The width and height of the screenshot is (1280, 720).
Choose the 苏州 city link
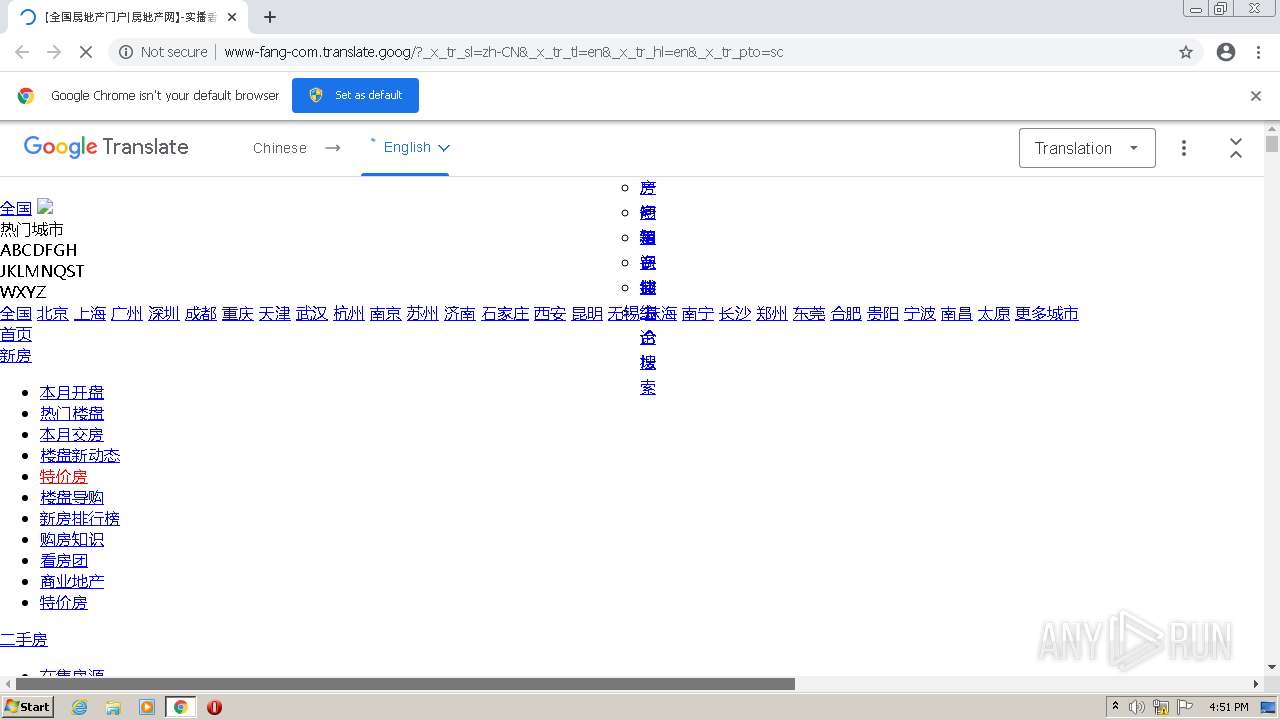tap(423, 314)
